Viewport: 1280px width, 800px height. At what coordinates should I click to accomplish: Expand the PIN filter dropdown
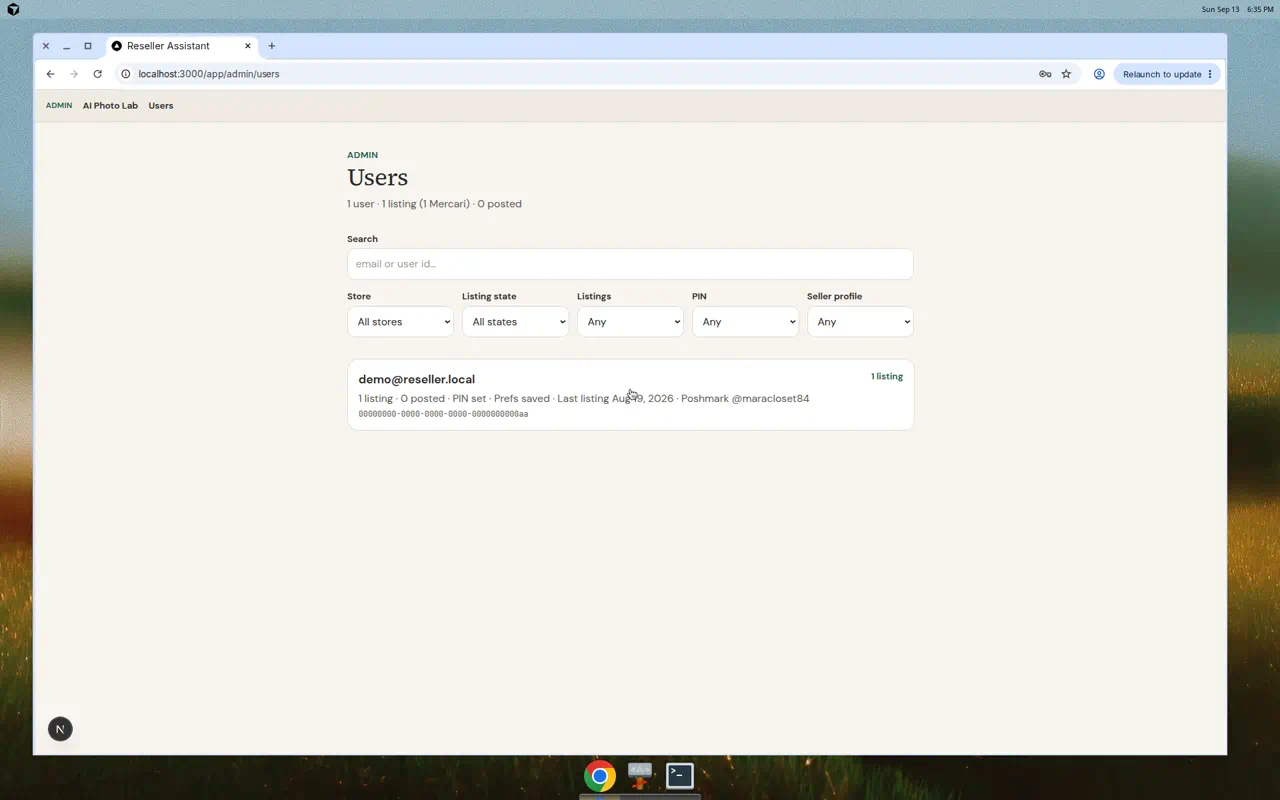pos(745,322)
